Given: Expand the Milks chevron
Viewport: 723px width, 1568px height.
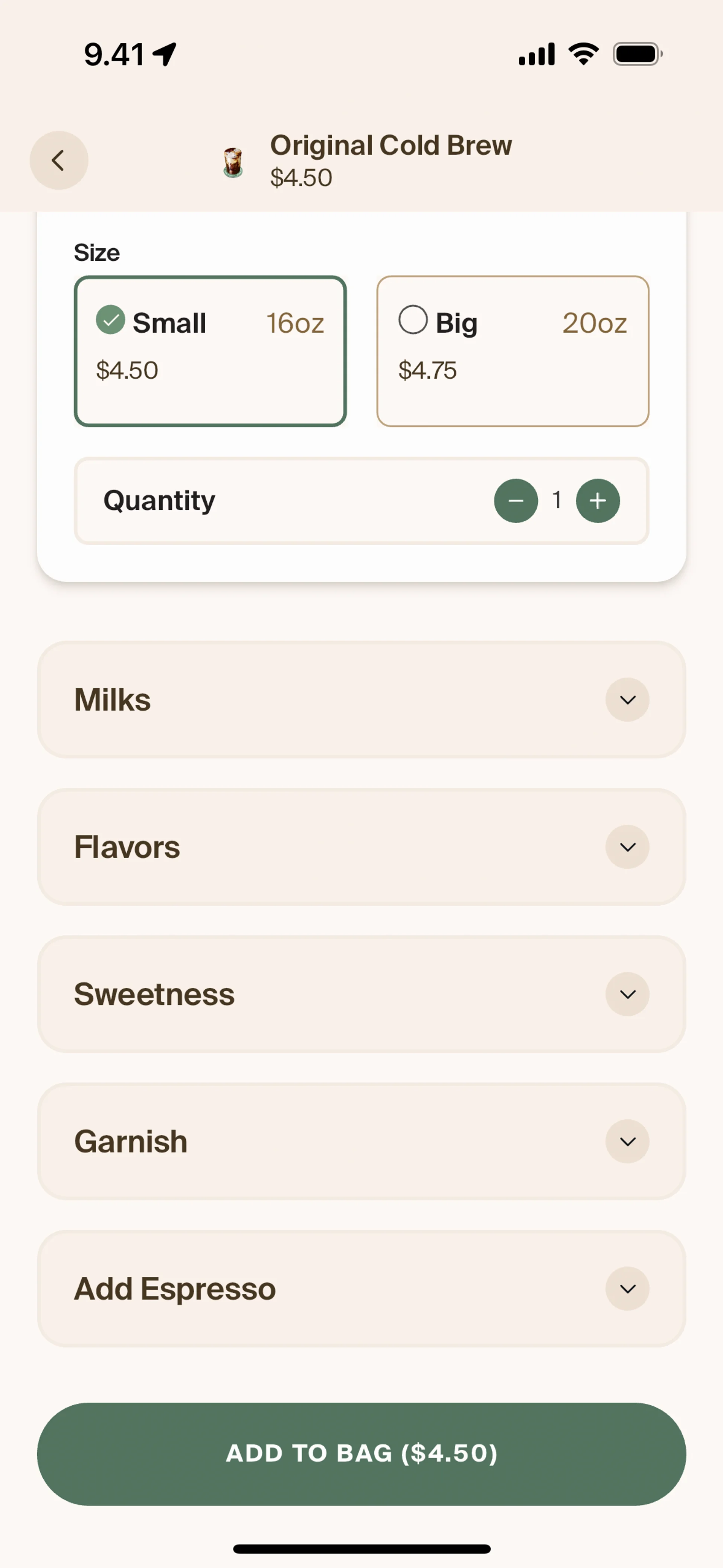Looking at the screenshot, I should click(627, 700).
